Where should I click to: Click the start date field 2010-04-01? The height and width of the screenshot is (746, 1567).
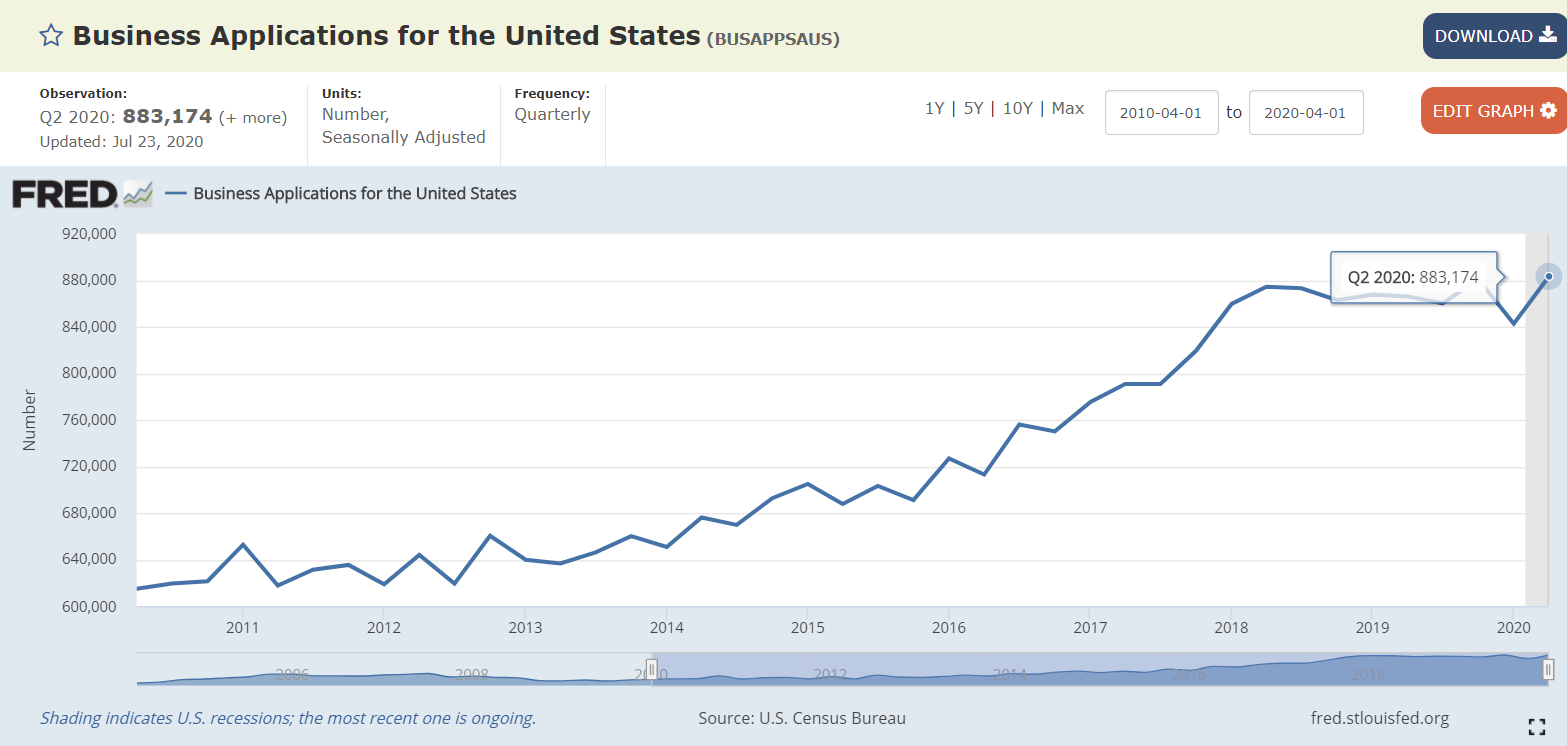1161,112
